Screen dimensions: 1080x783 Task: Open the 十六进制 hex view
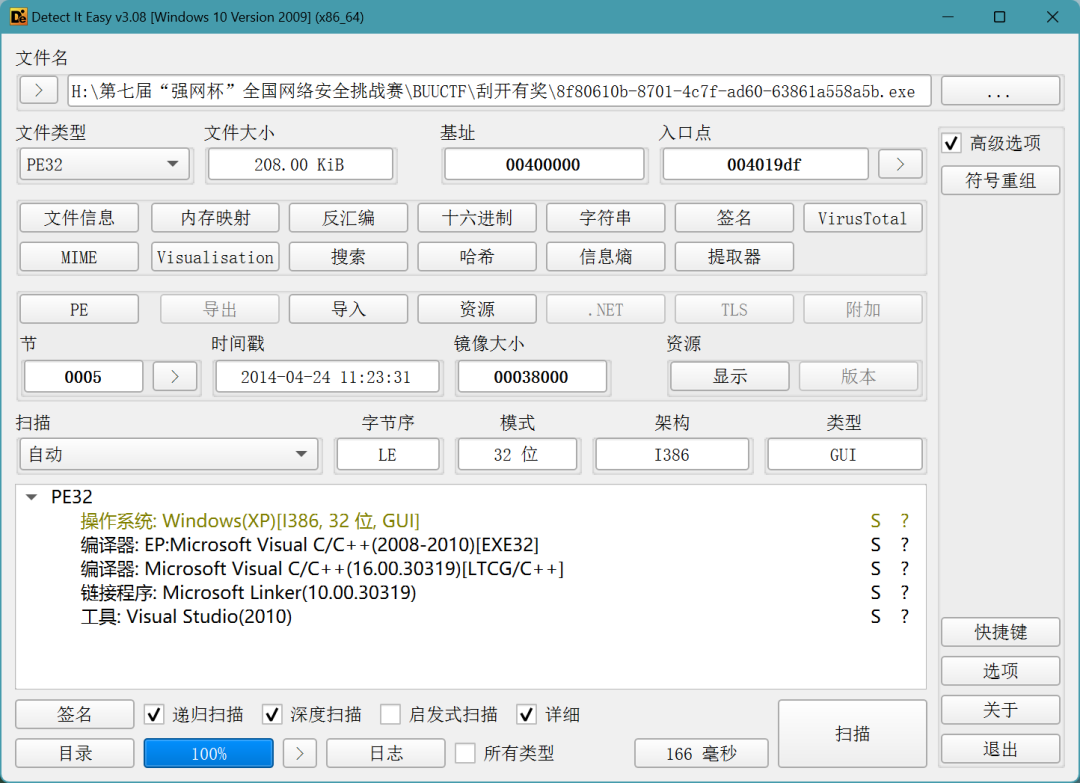[477, 218]
